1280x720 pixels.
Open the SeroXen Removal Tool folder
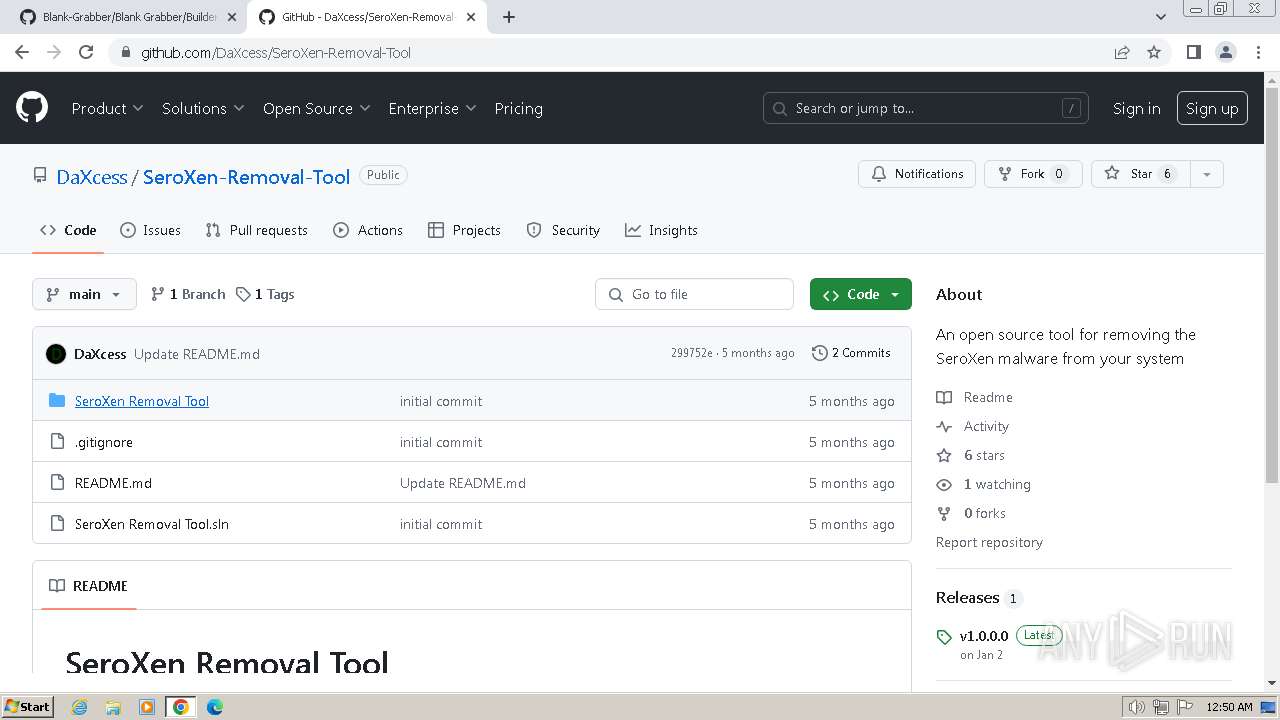142,401
